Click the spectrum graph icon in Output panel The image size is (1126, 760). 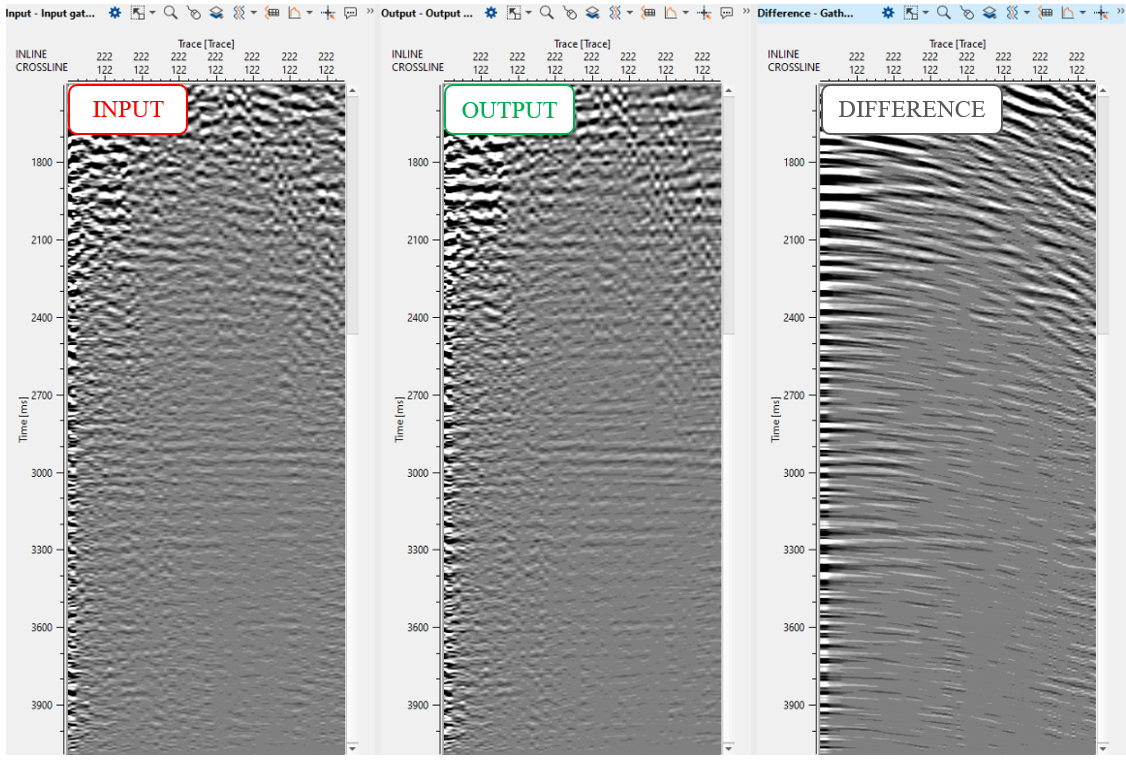coord(670,13)
